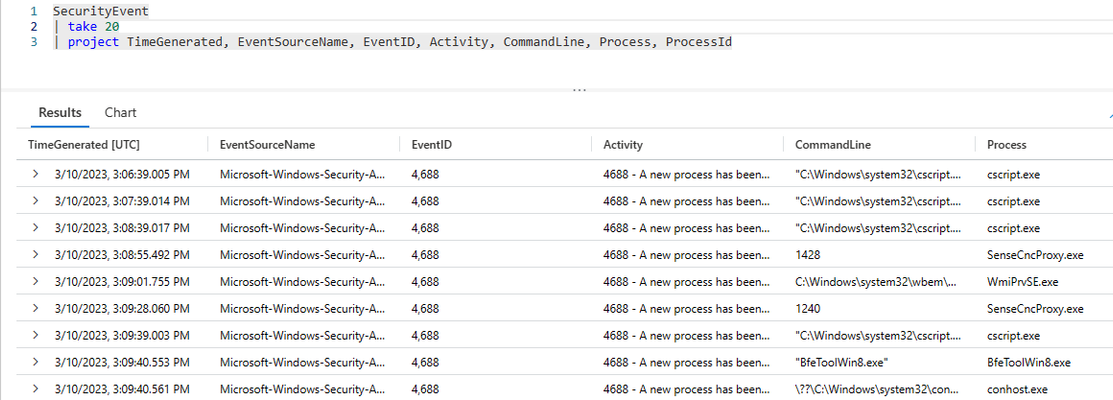Place cursor on the project query line
Viewport: 1113px width, 400px height.
pyautogui.click(x=392, y=43)
